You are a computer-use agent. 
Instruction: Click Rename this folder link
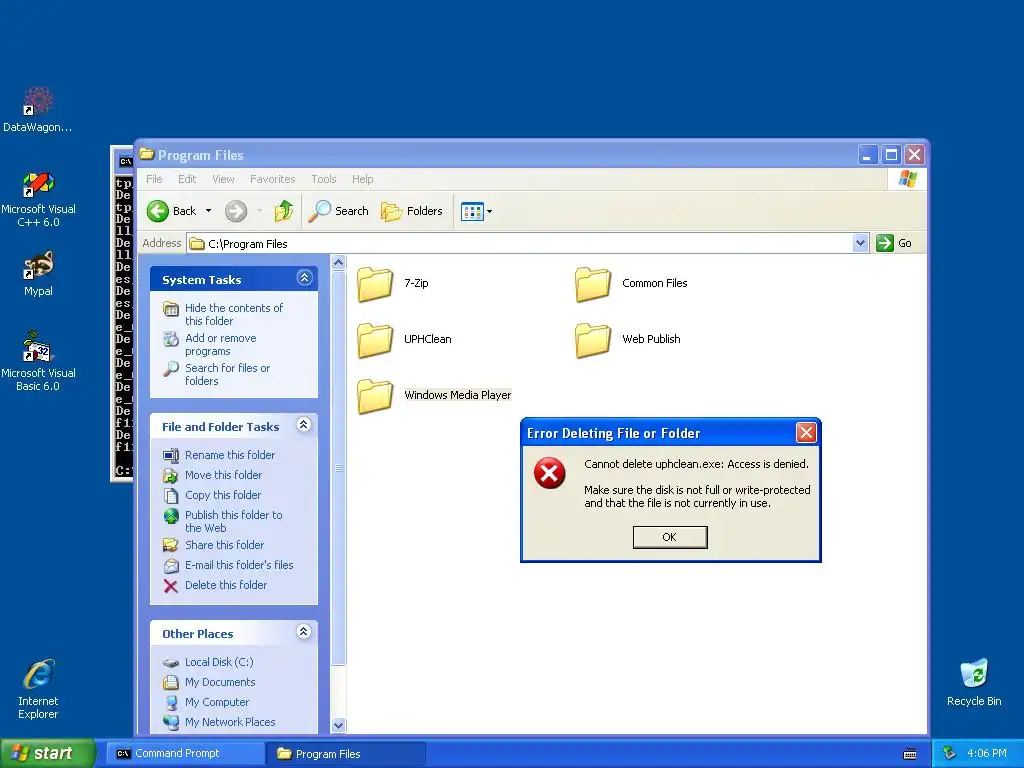[x=230, y=455]
